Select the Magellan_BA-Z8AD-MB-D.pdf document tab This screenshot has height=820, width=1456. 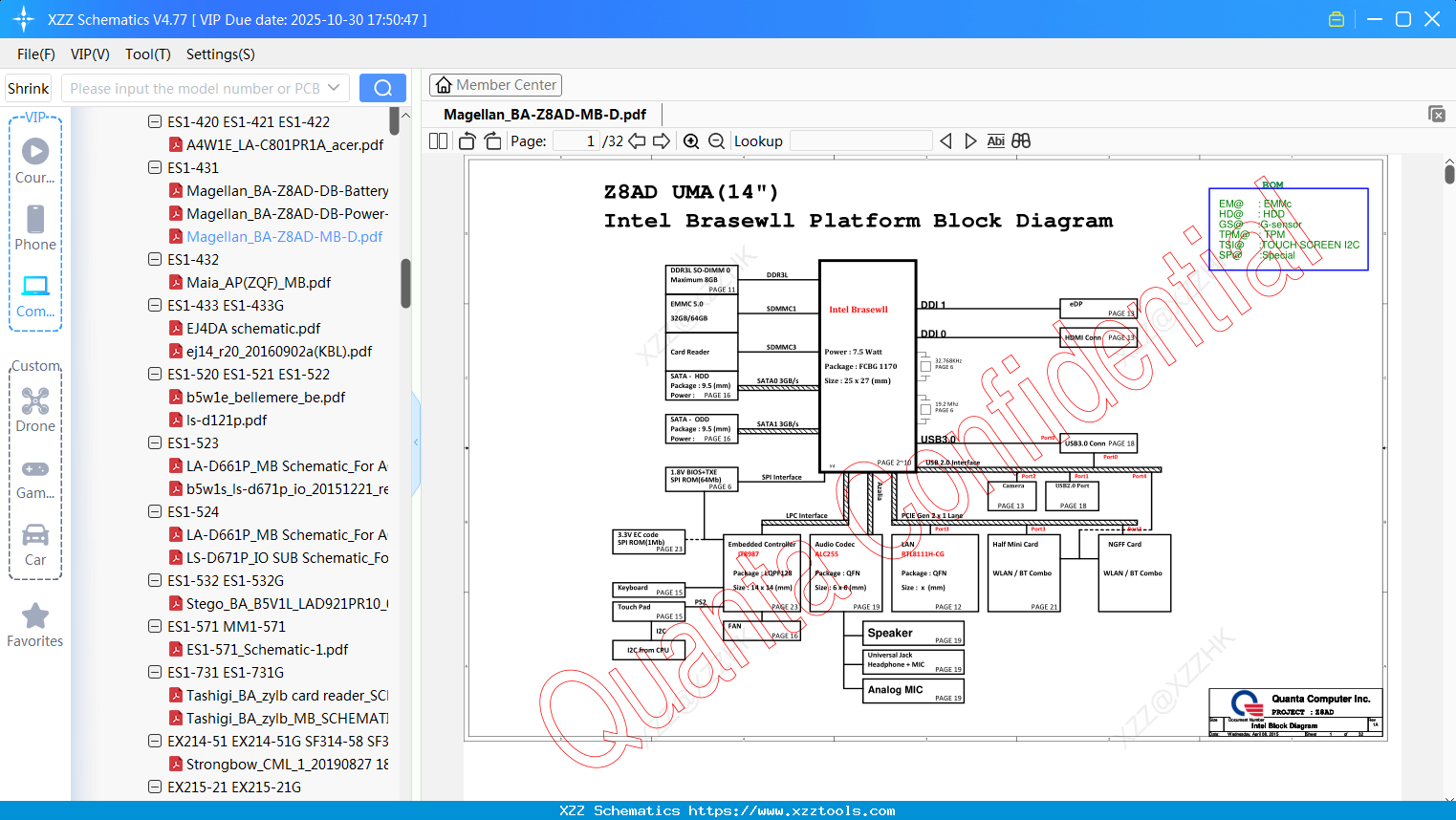pyautogui.click(x=545, y=115)
